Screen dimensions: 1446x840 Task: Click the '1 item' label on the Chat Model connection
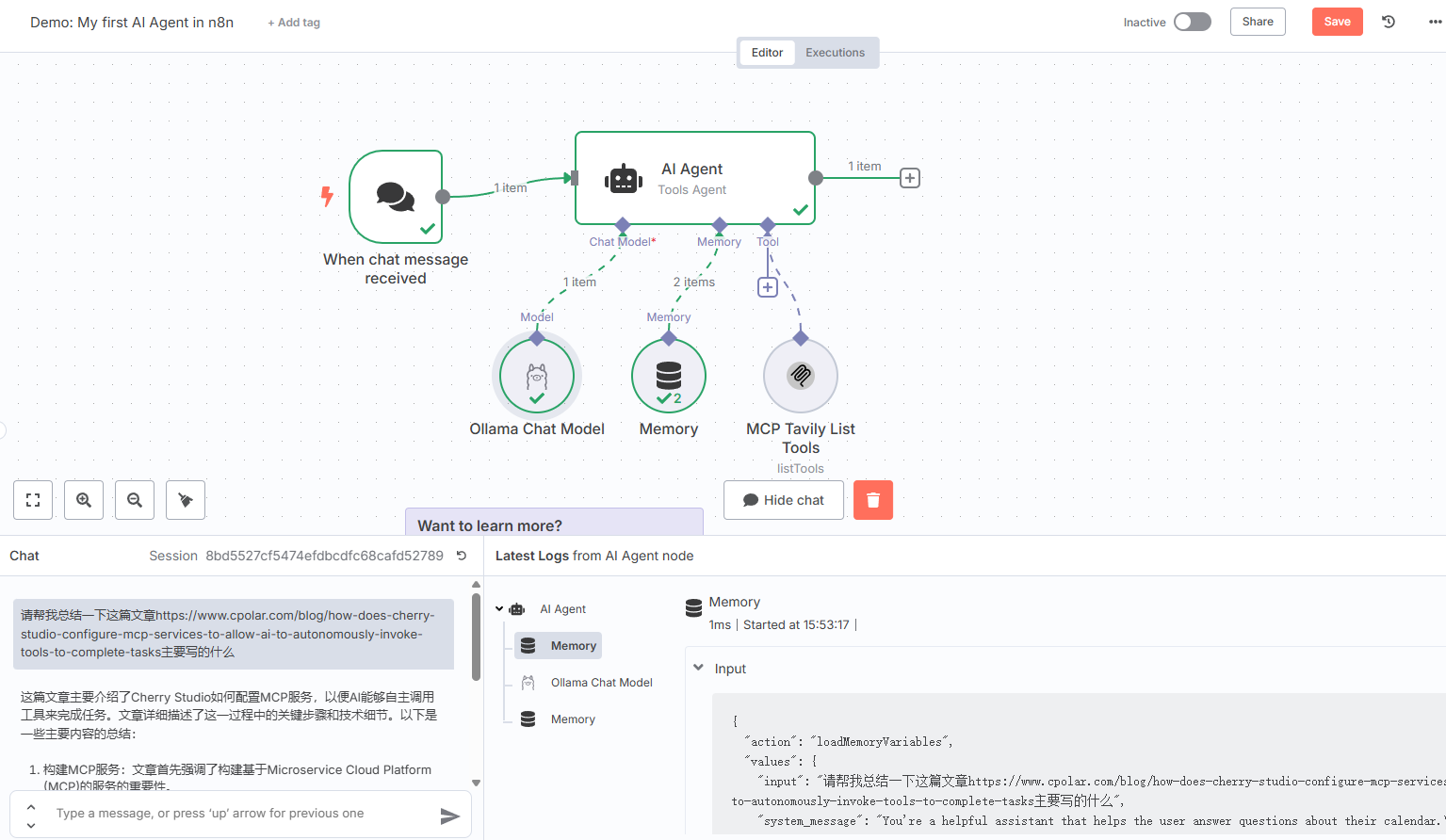pos(579,283)
